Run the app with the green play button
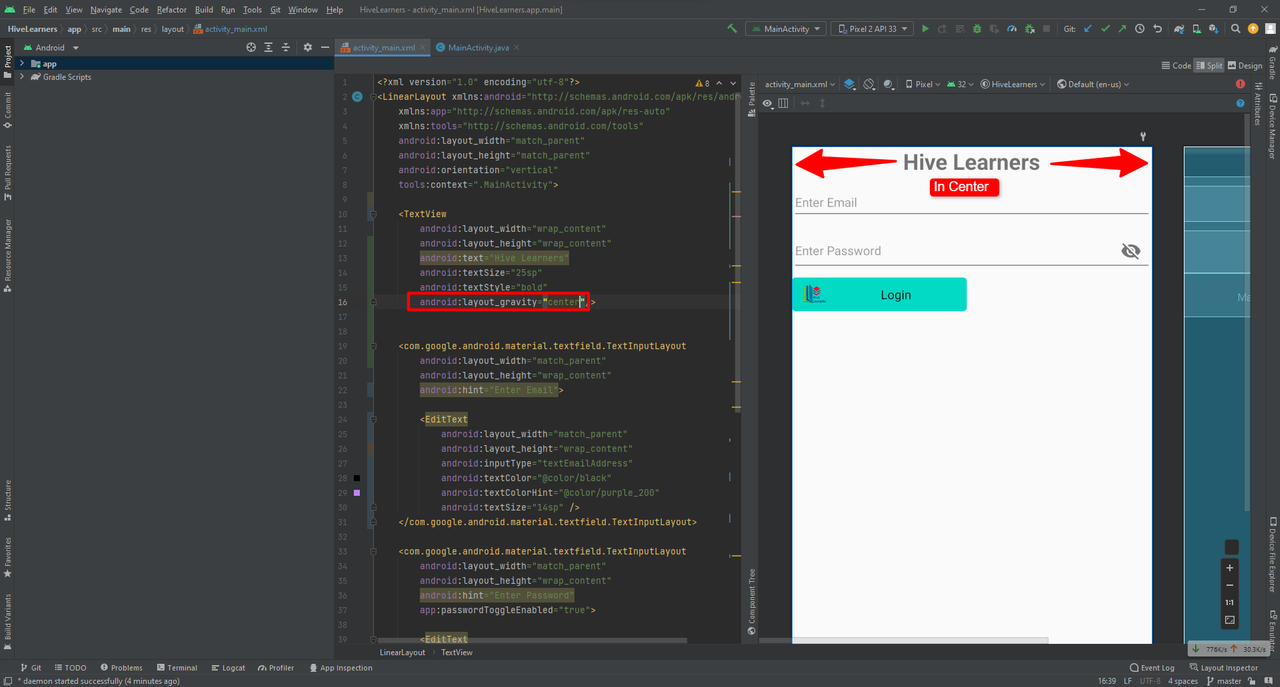The width and height of the screenshot is (1280, 687). pyautogui.click(x=925, y=29)
